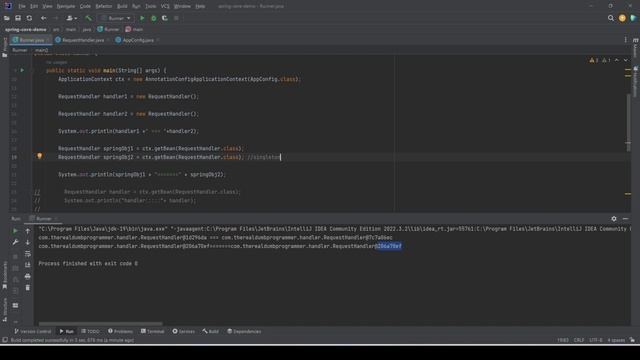640x360 pixels.
Task: Go to previous highlighted error arrow
Action: [x=617, y=60]
